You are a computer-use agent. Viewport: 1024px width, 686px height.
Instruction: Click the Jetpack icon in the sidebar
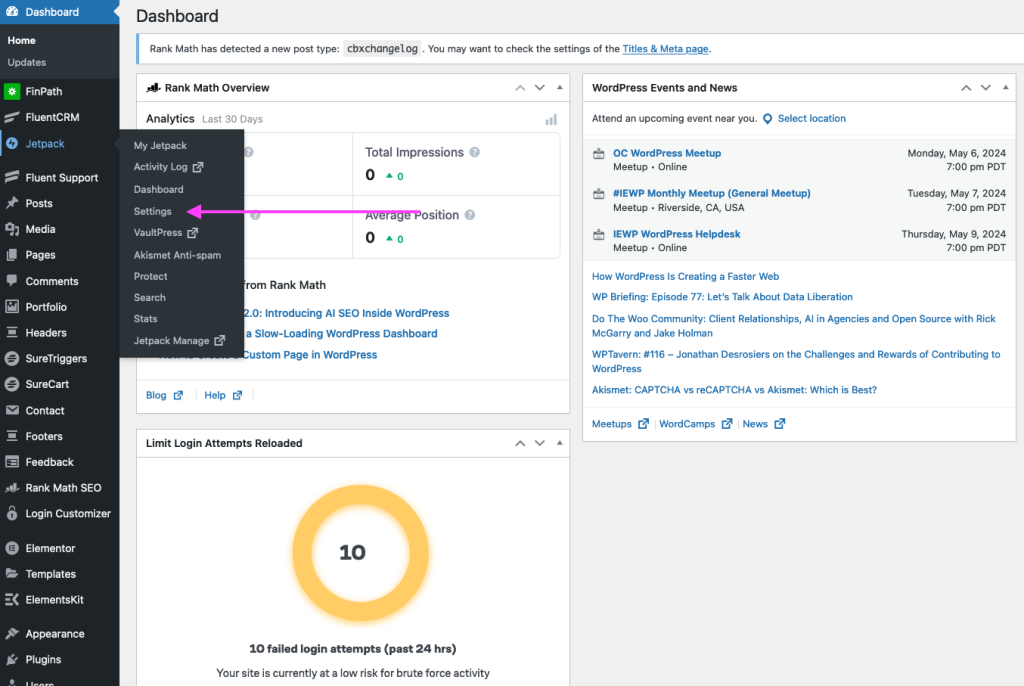pyautogui.click(x=12, y=144)
